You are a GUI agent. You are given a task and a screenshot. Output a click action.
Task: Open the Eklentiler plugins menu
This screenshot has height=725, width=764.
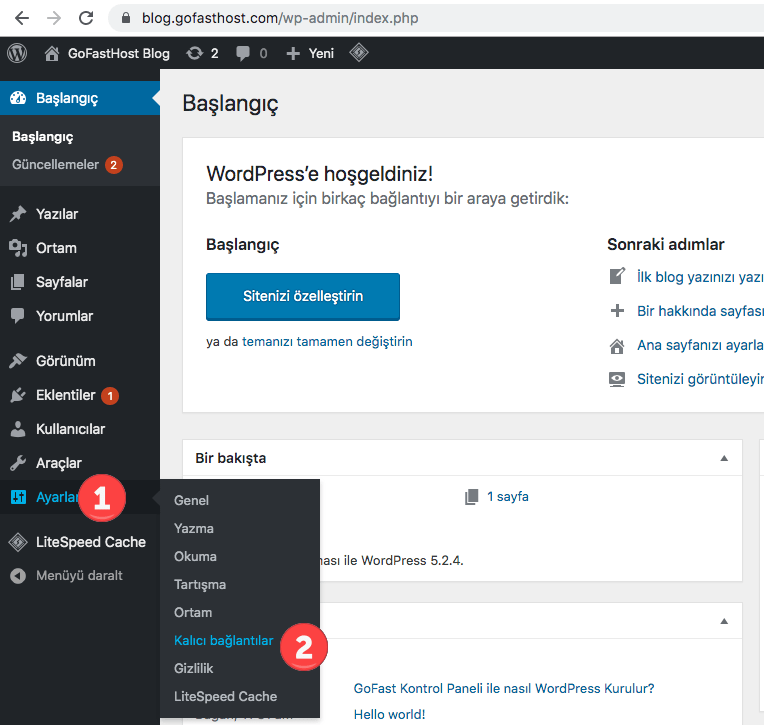click(x=66, y=395)
